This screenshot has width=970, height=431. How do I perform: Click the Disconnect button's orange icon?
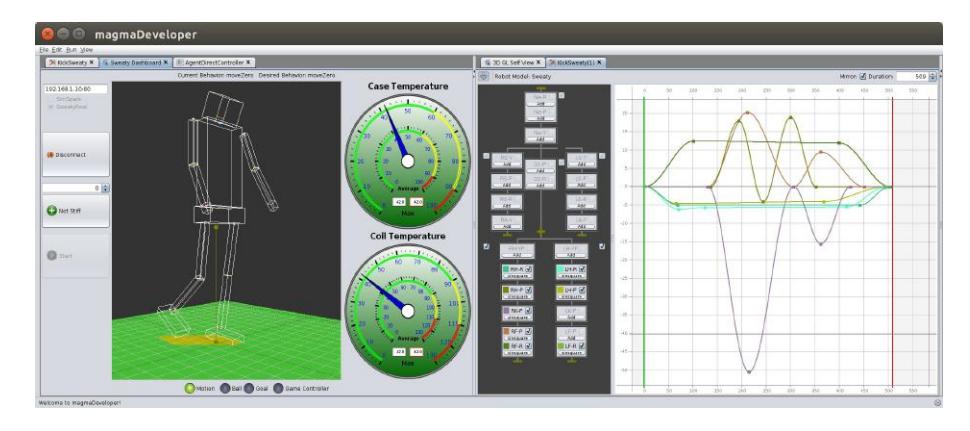(50, 155)
